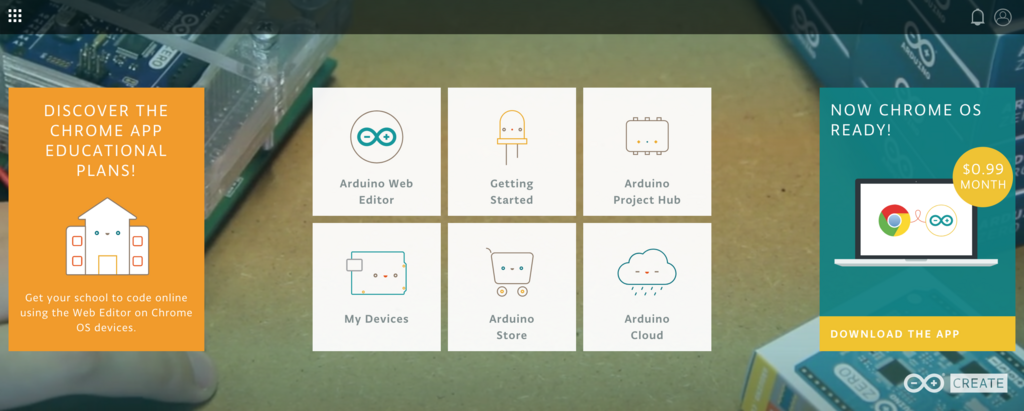Click the school building illustration
The image size is (1024, 411).
107,237
